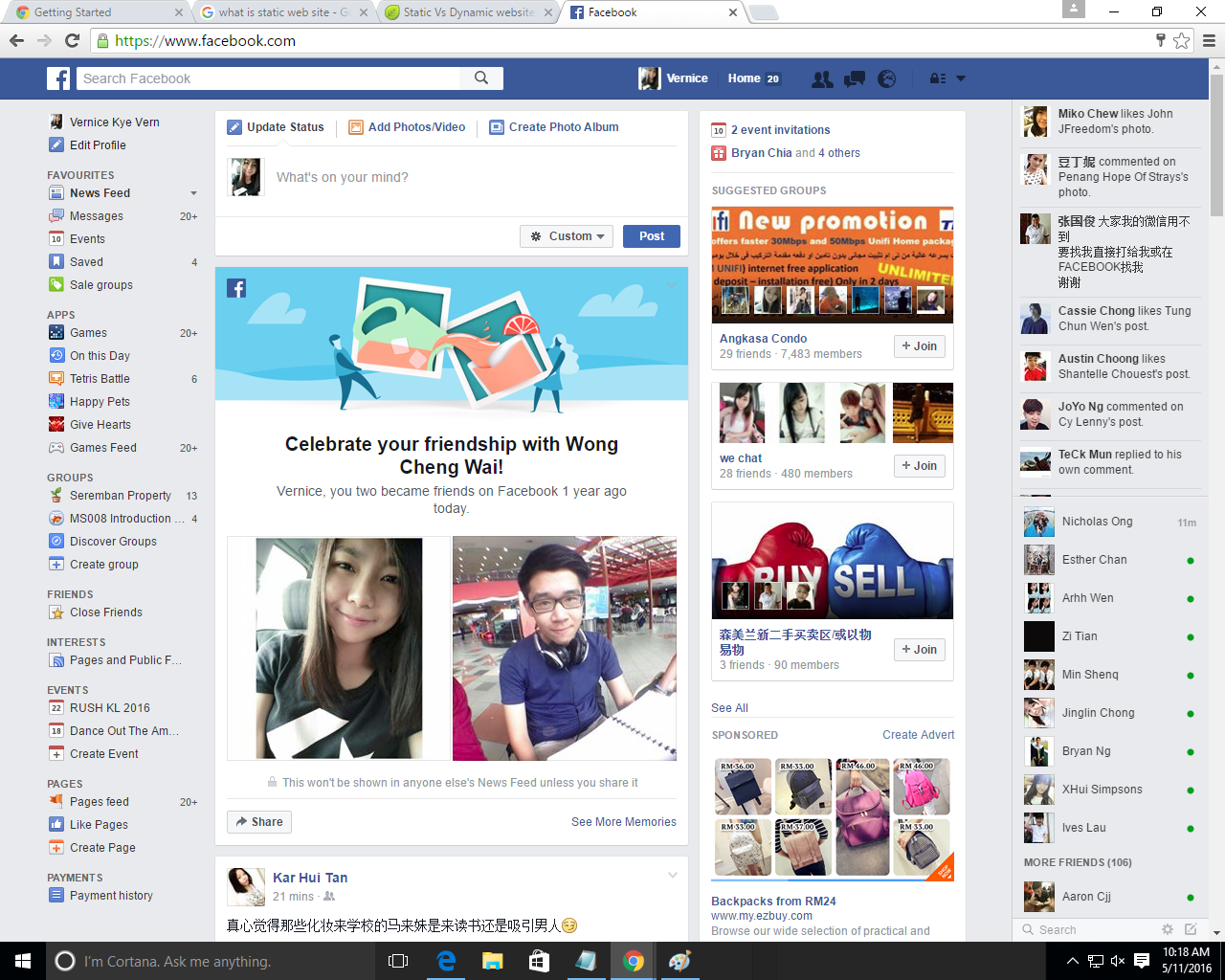Click the Games icon in Apps

pos(56,333)
